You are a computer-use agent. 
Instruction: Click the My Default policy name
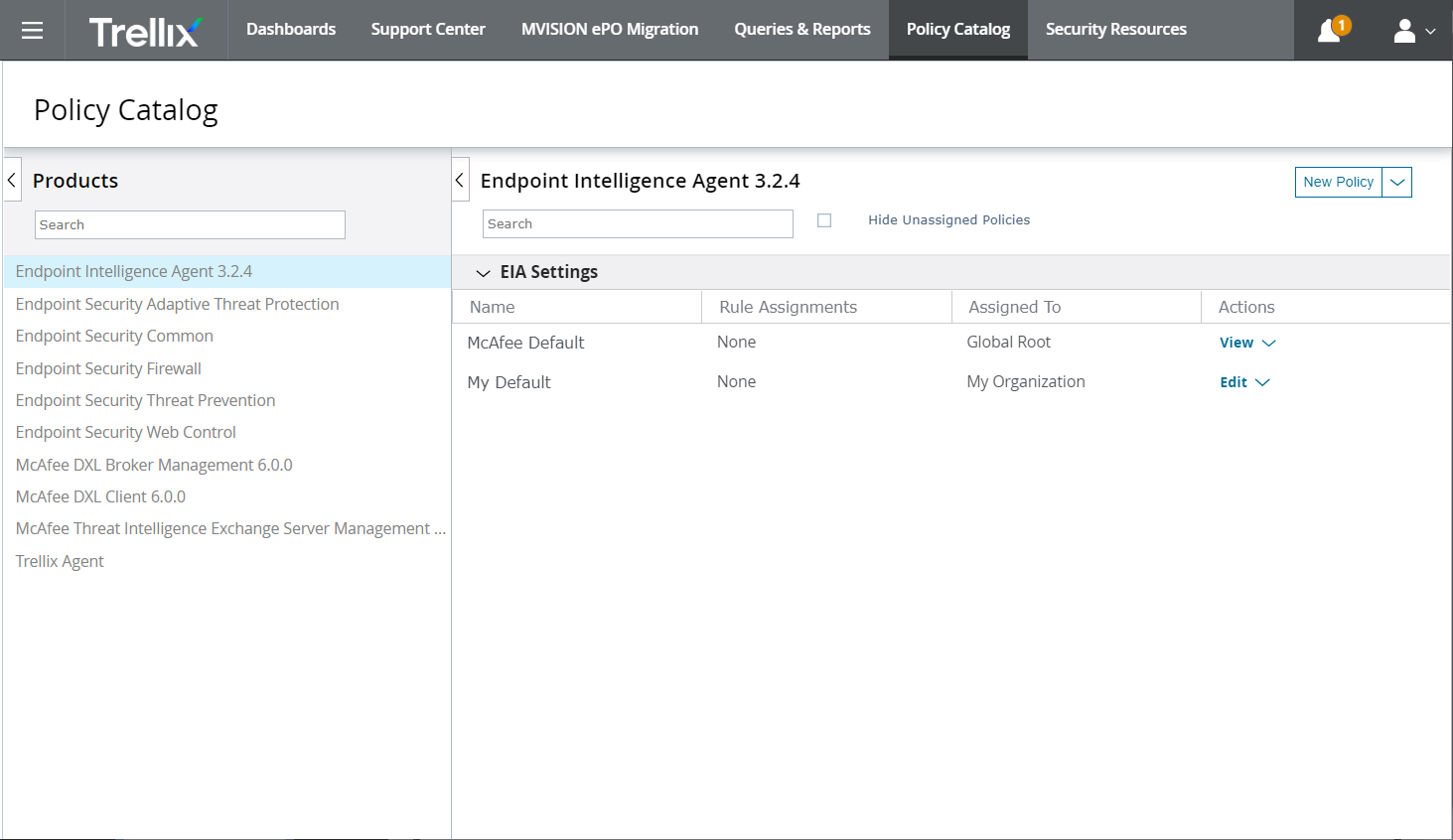(509, 382)
